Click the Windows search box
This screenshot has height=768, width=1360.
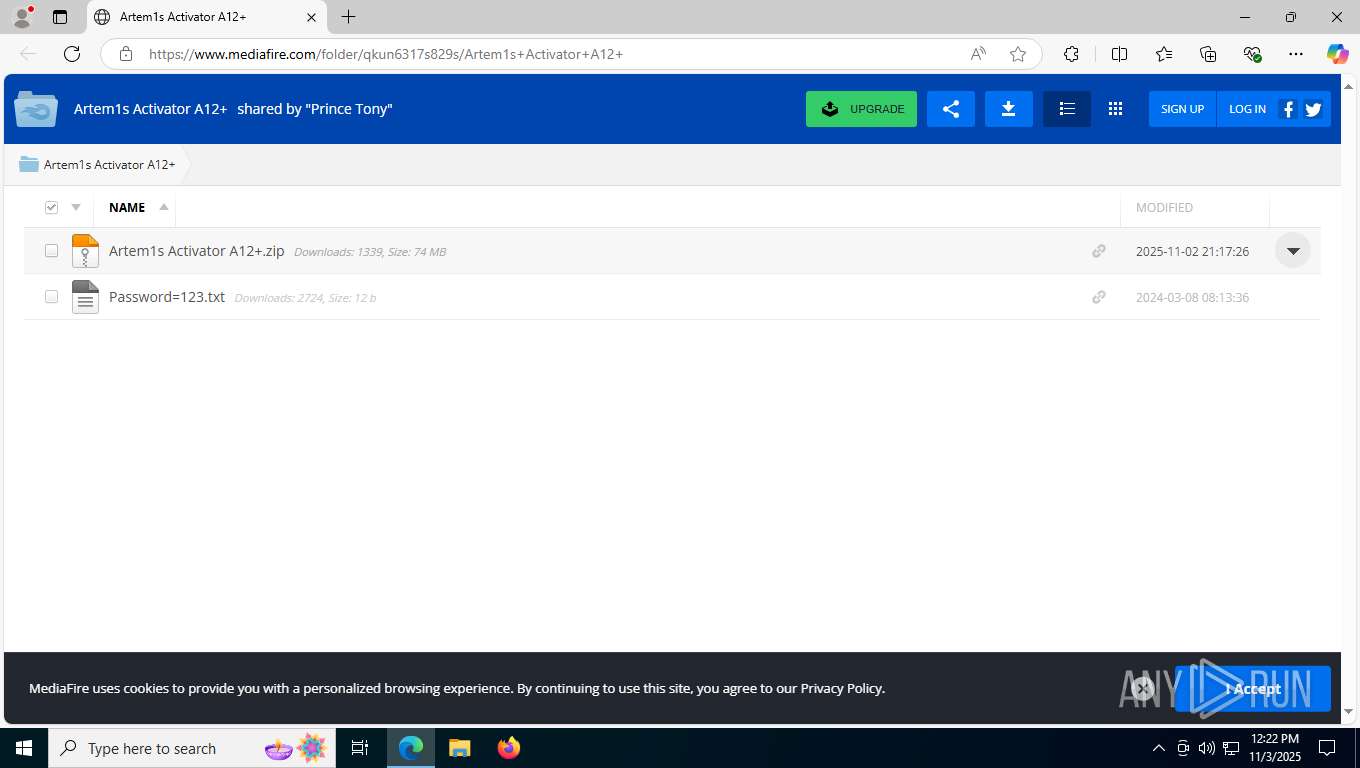tap(192, 748)
